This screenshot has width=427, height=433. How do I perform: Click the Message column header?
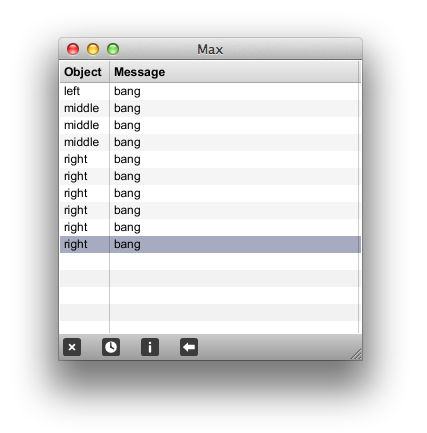[235, 72]
